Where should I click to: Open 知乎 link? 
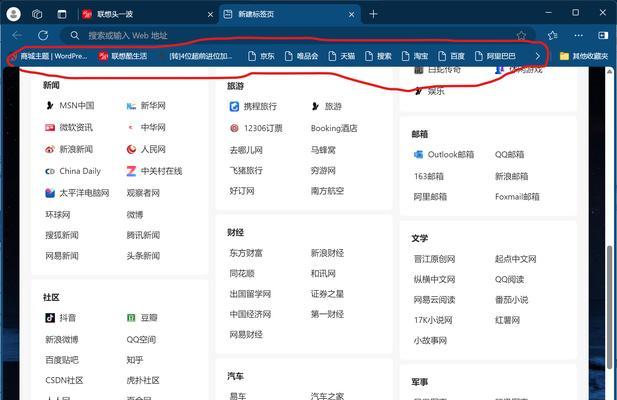click(x=135, y=360)
